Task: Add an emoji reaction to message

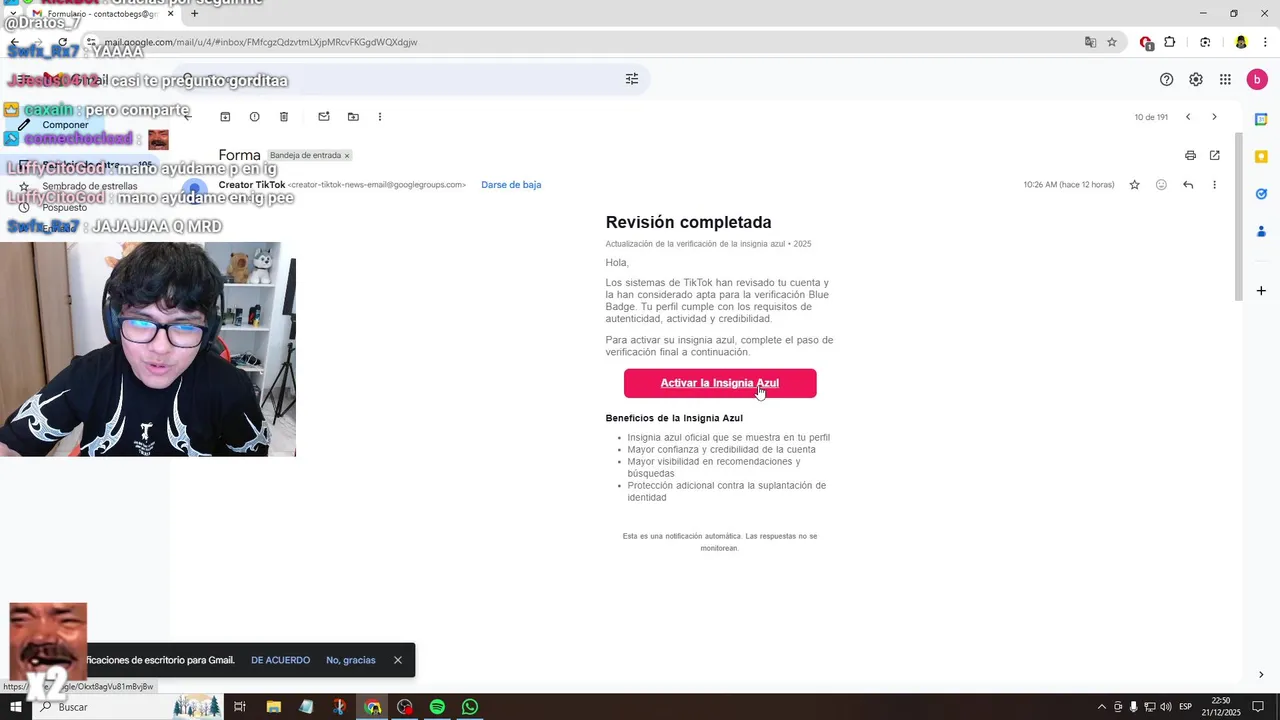Action: (1161, 185)
